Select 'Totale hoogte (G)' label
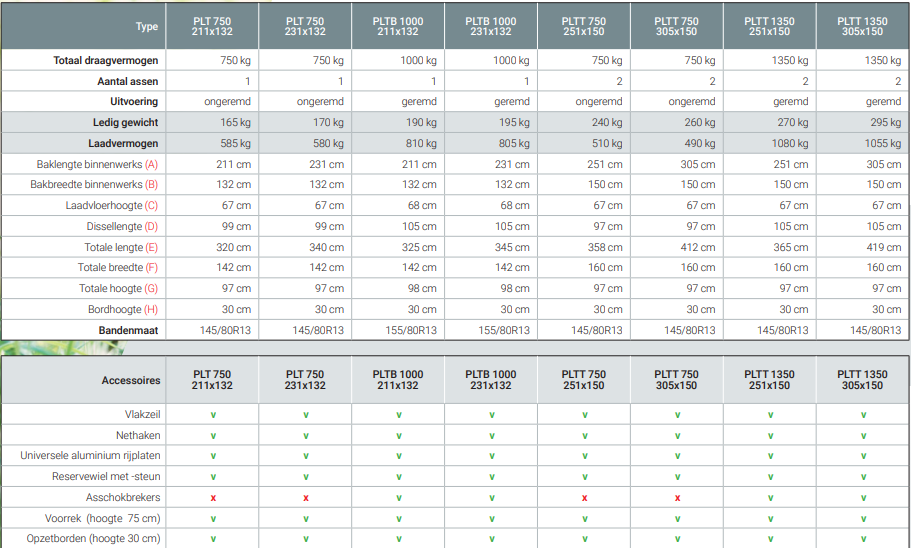The width and height of the screenshot is (911, 548). point(119,289)
